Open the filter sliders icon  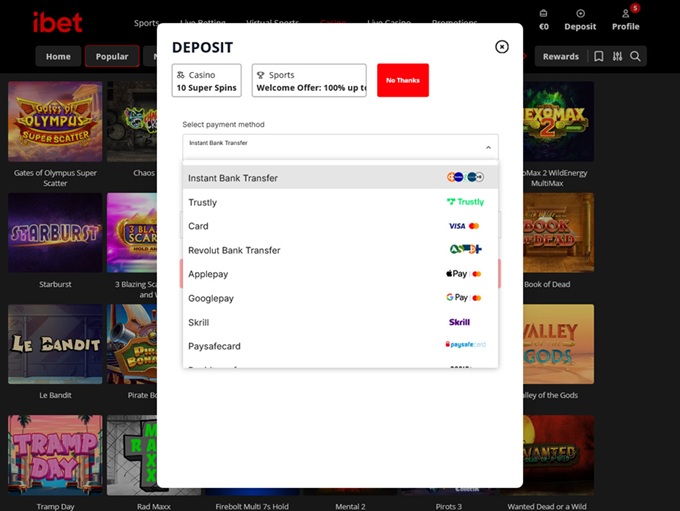click(x=617, y=56)
